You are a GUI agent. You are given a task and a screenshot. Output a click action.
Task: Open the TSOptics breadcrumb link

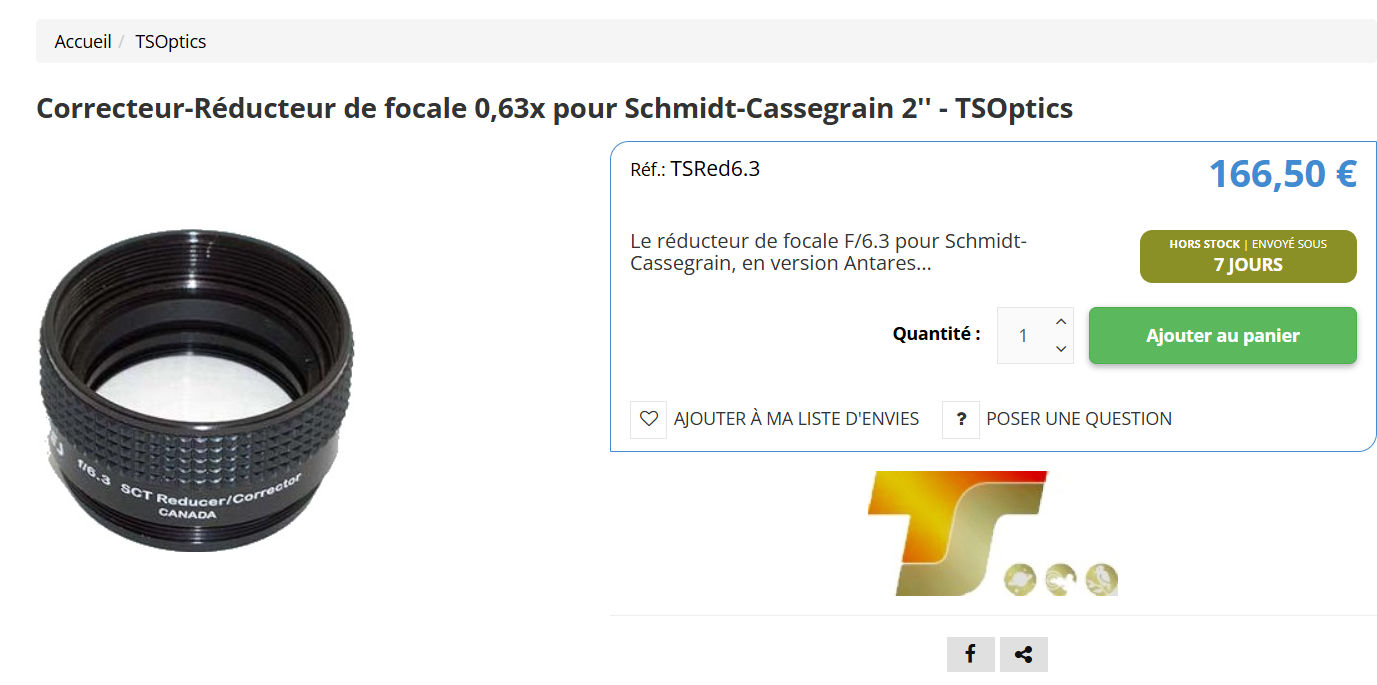(171, 42)
